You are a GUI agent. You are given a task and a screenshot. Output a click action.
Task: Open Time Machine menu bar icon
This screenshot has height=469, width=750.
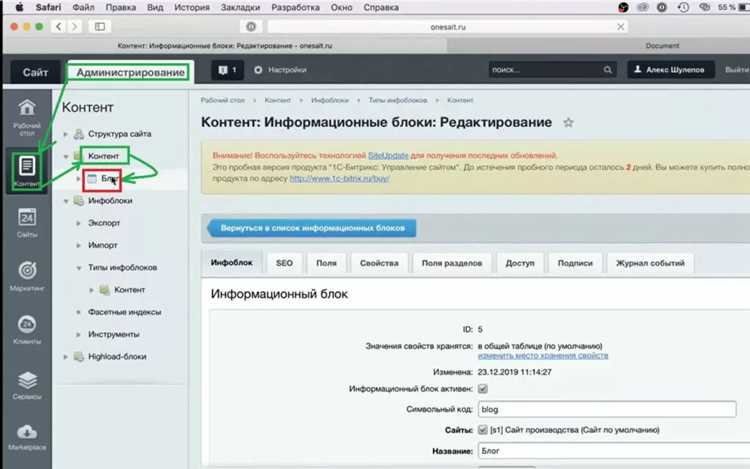point(683,7)
